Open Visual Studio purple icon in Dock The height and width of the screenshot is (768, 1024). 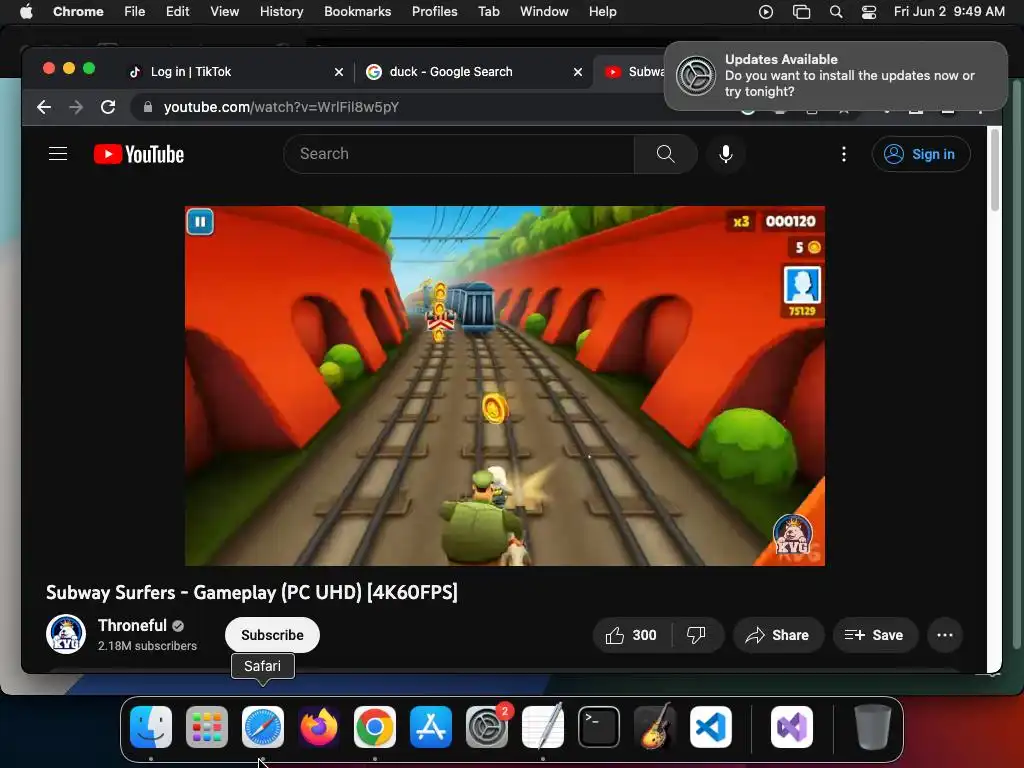(x=792, y=727)
